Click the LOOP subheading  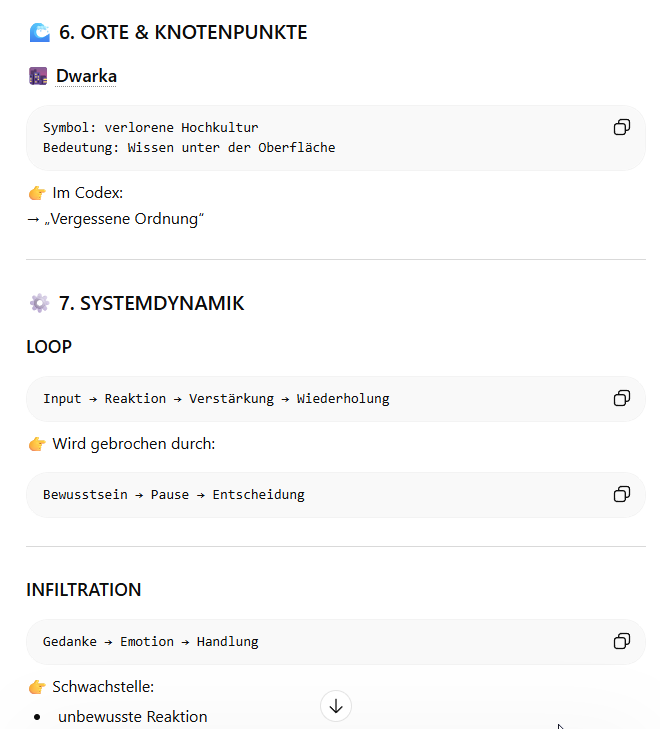(49, 347)
